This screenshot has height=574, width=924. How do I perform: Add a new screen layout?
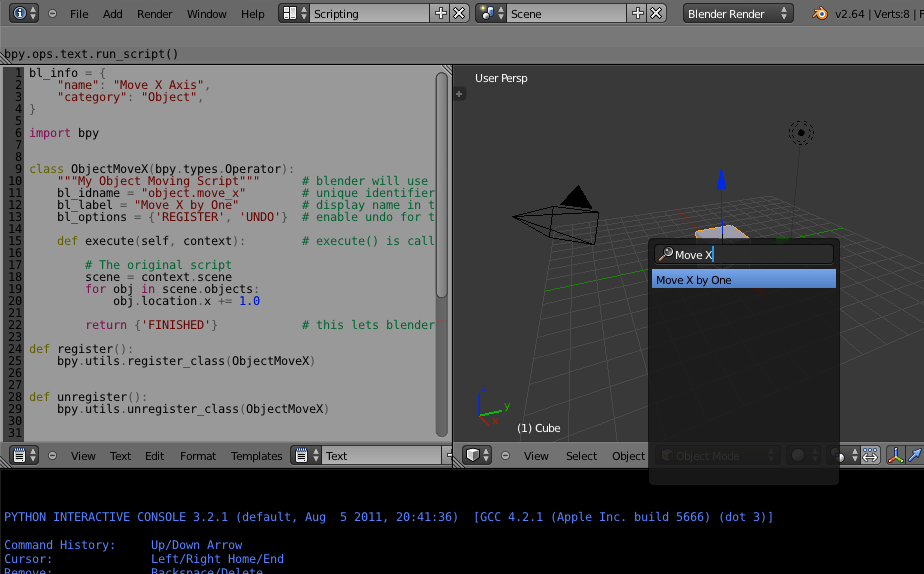[x=440, y=14]
